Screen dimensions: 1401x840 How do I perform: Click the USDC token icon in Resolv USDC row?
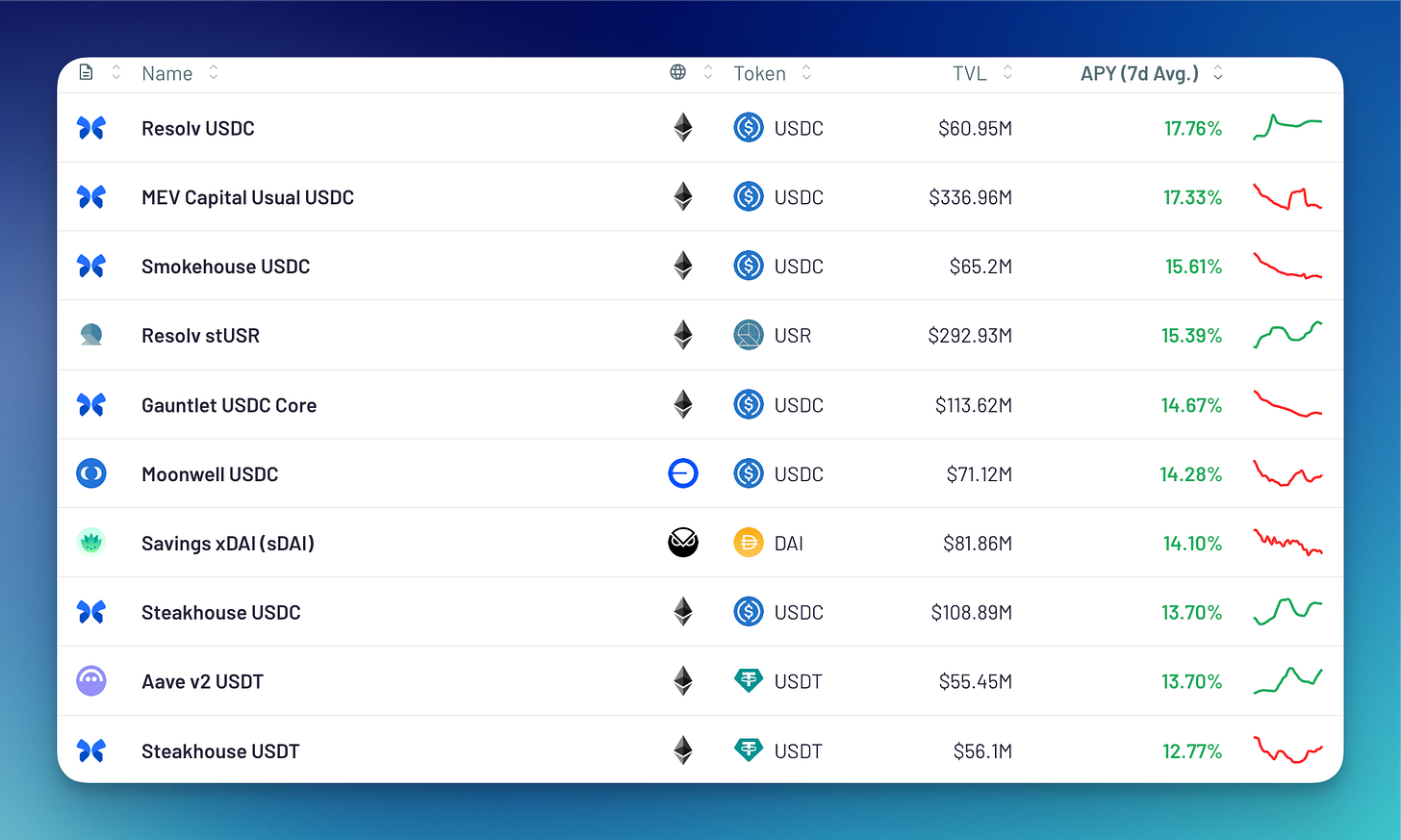click(x=749, y=128)
